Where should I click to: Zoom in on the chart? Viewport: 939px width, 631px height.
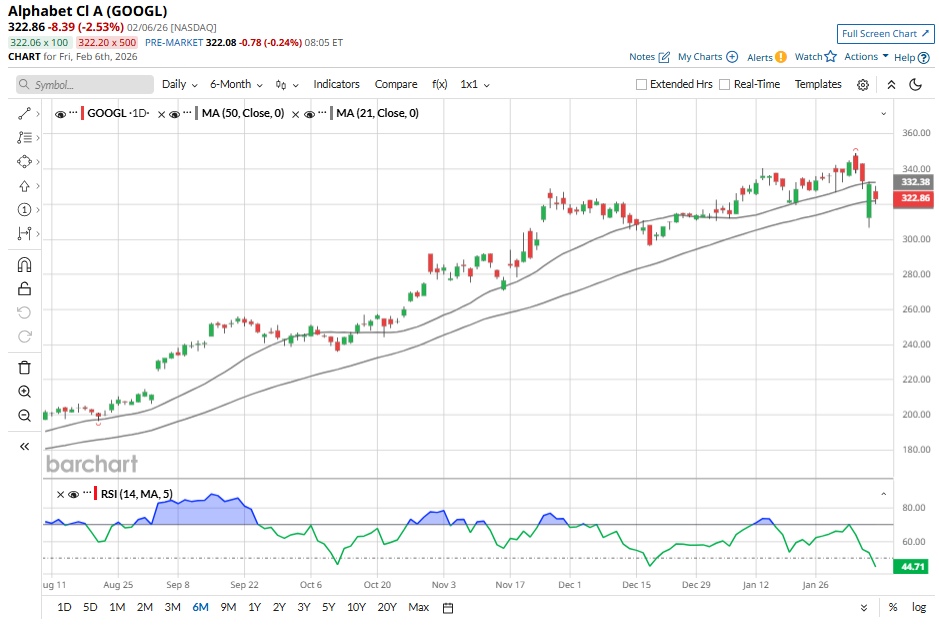25,392
